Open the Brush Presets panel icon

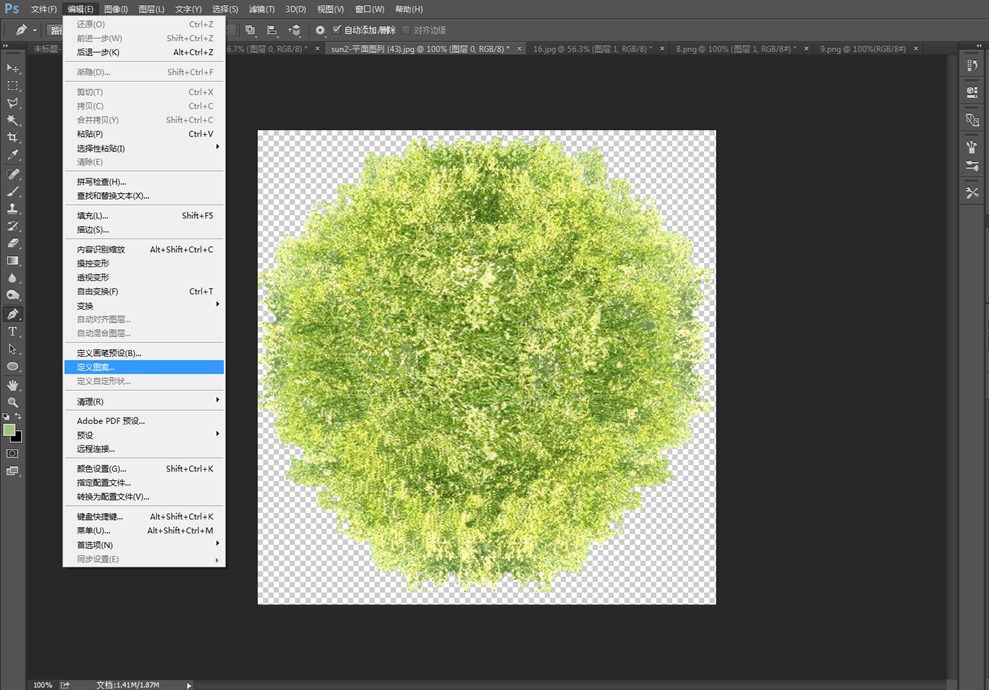pos(972,166)
